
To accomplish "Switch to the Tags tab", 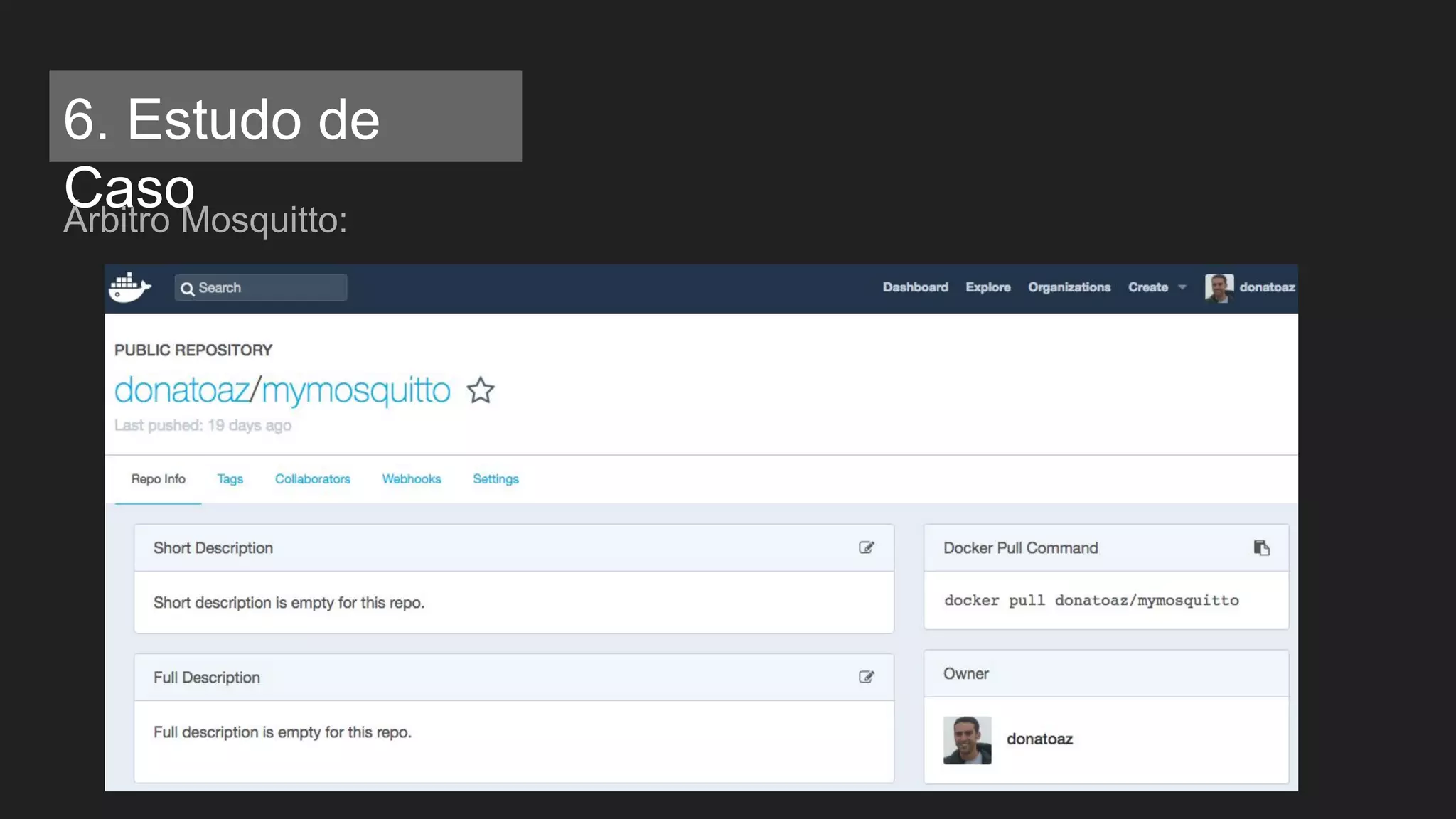I will (x=230, y=479).
